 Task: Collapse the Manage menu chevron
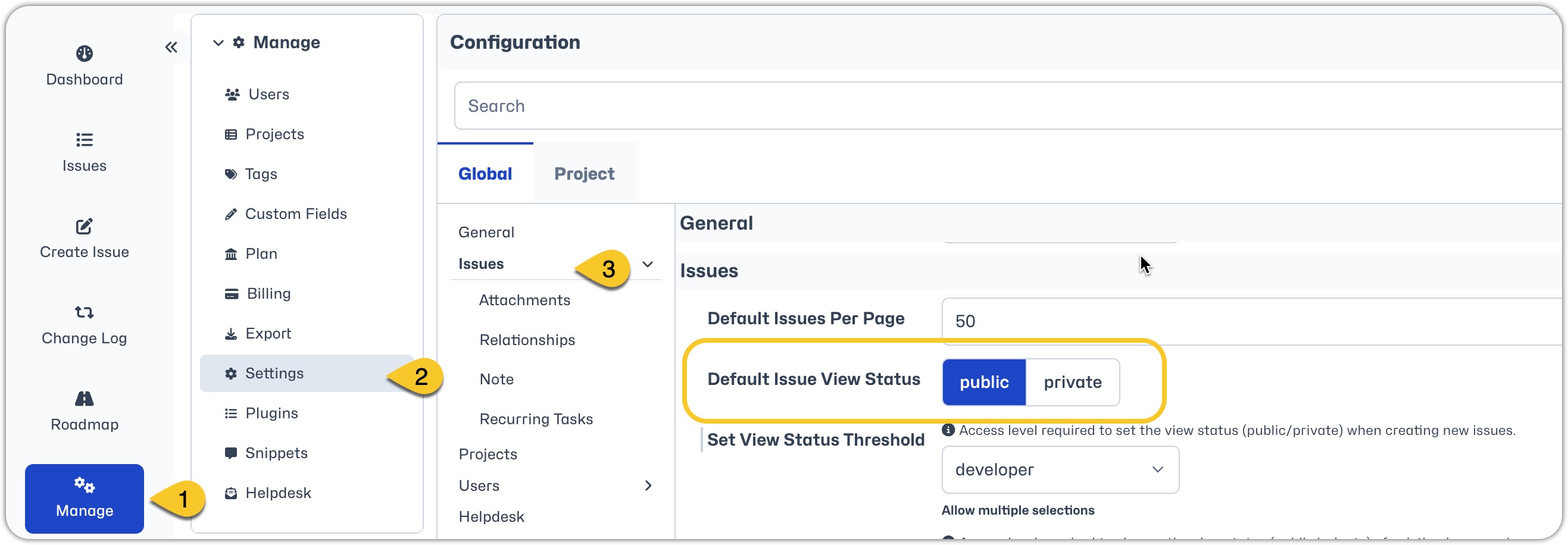click(218, 43)
